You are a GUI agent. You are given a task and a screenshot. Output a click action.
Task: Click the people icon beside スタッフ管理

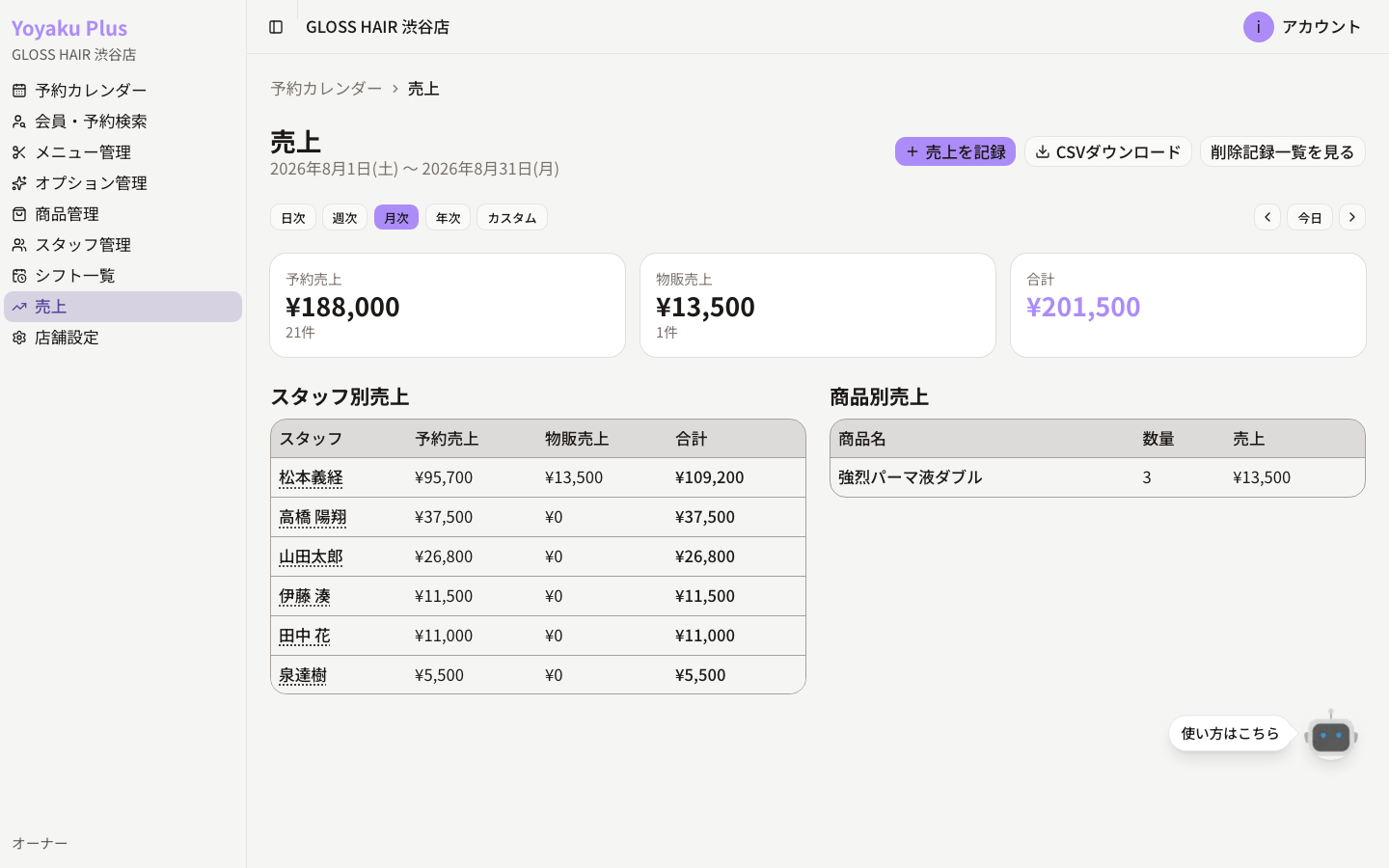pos(19,245)
